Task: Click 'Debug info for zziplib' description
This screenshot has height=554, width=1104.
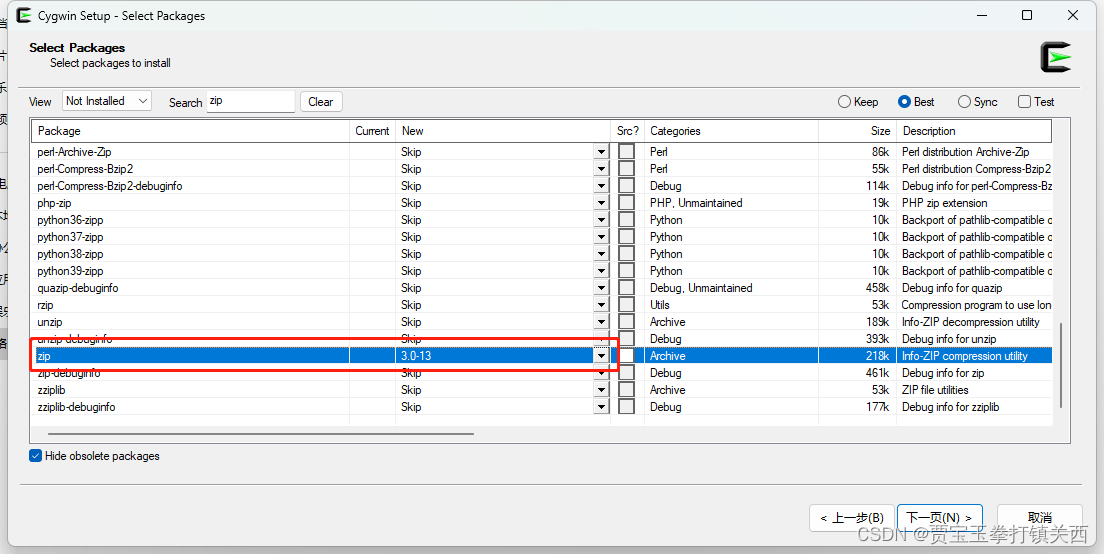Action: 951,407
